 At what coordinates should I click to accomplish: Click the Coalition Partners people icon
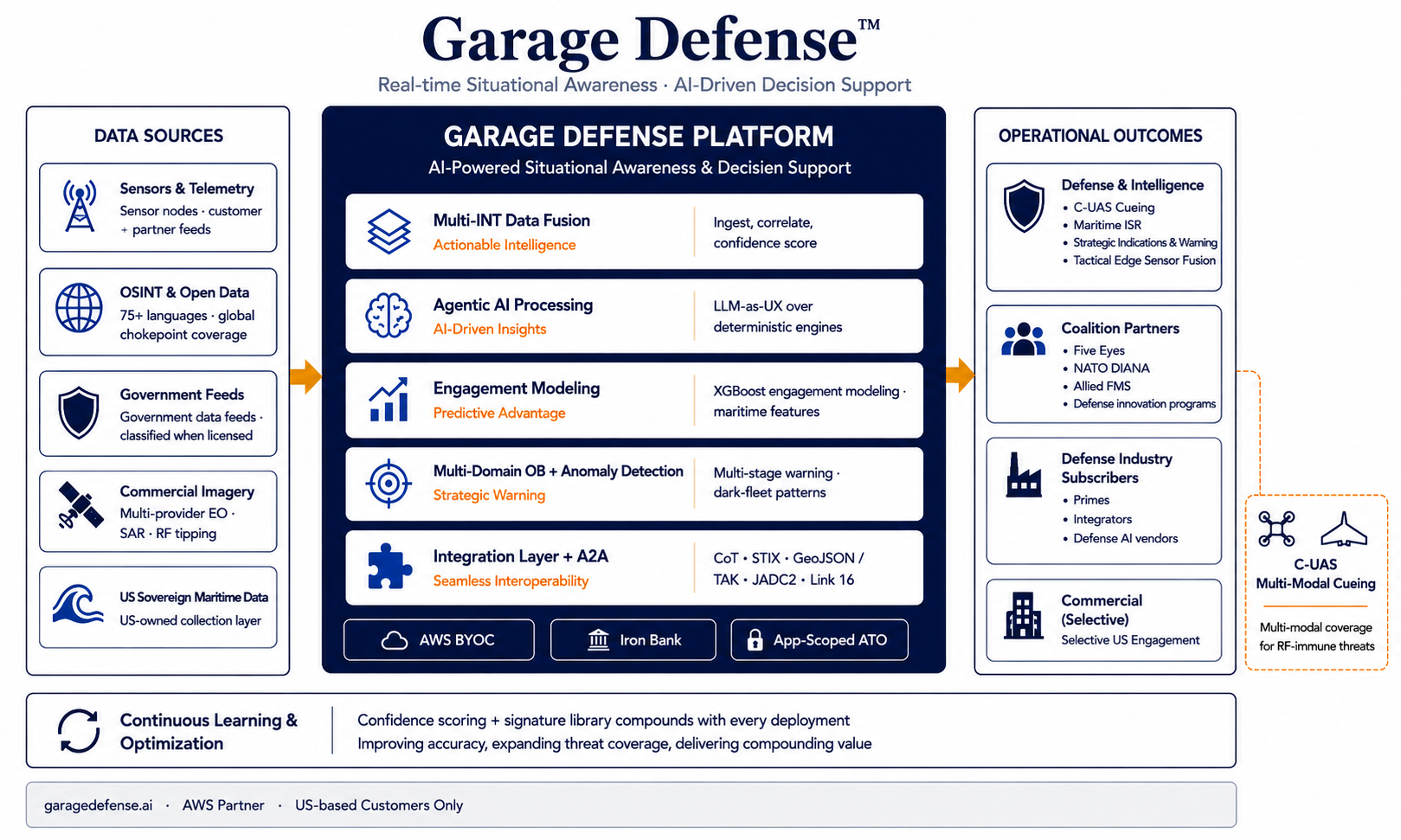(x=1024, y=339)
